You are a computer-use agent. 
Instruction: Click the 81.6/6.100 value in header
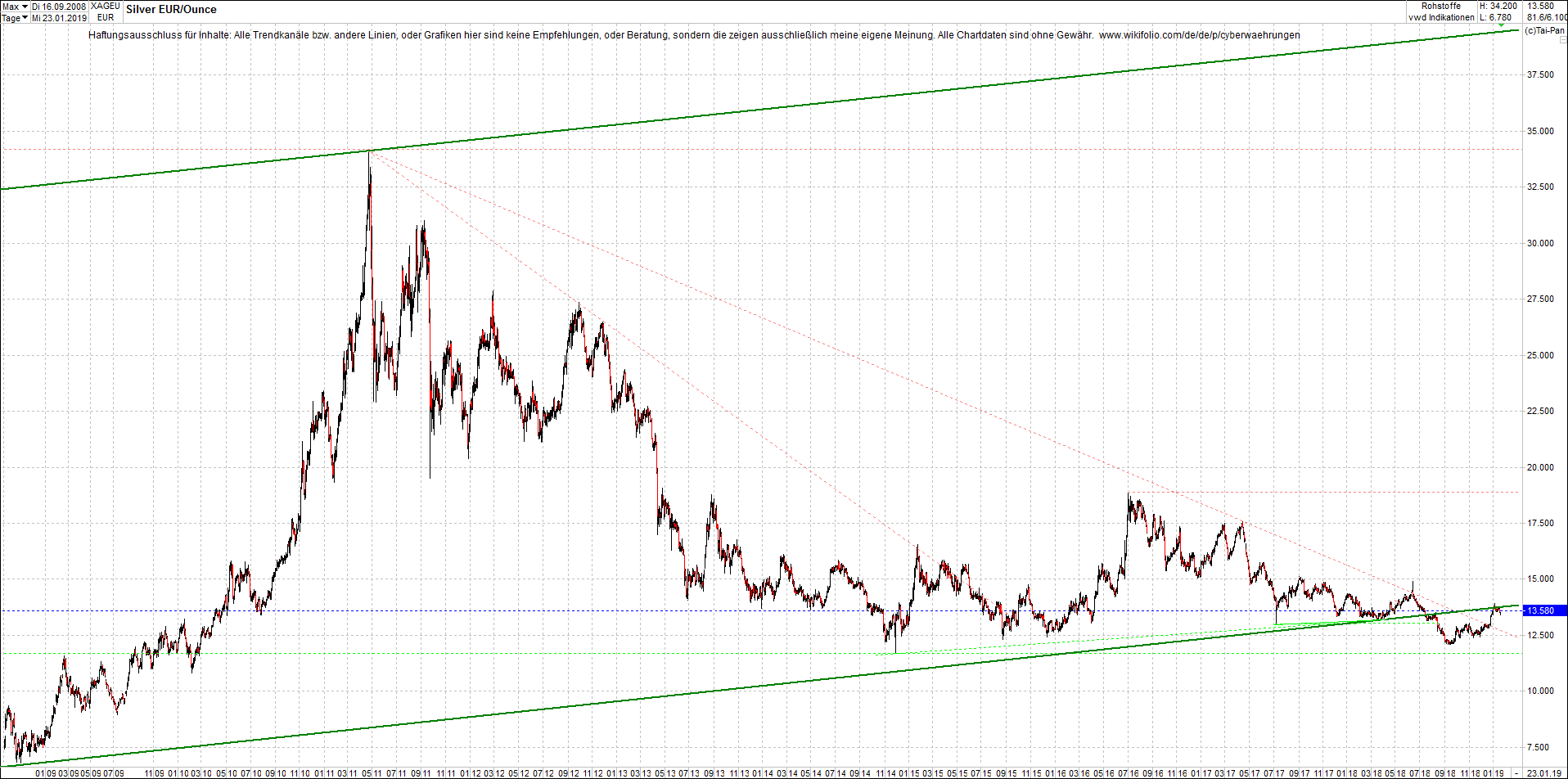pos(1547,17)
